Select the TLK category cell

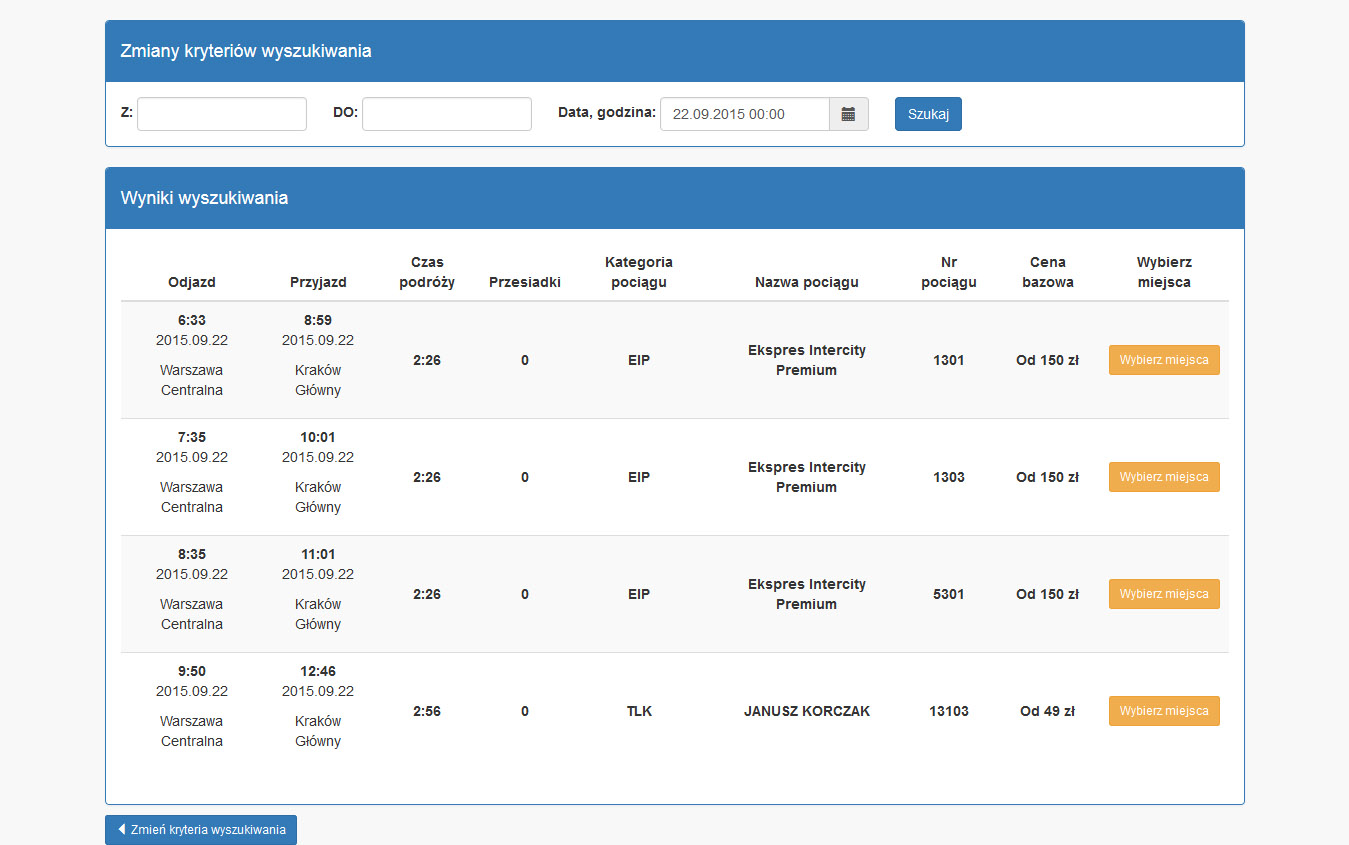point(639,711)
